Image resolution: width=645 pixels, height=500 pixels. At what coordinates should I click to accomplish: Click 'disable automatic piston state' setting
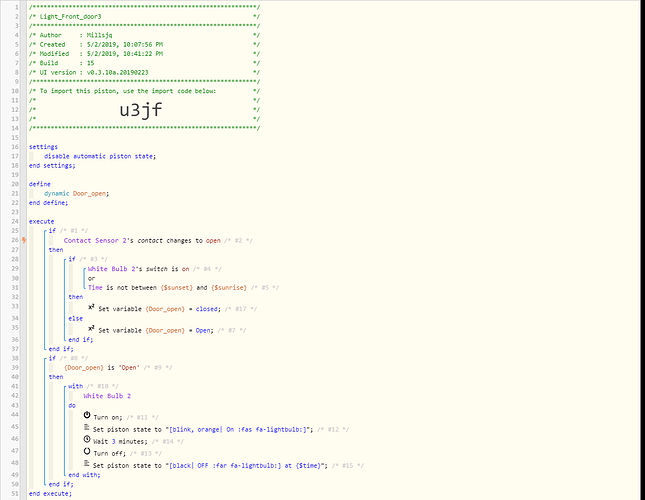[100, 156]
